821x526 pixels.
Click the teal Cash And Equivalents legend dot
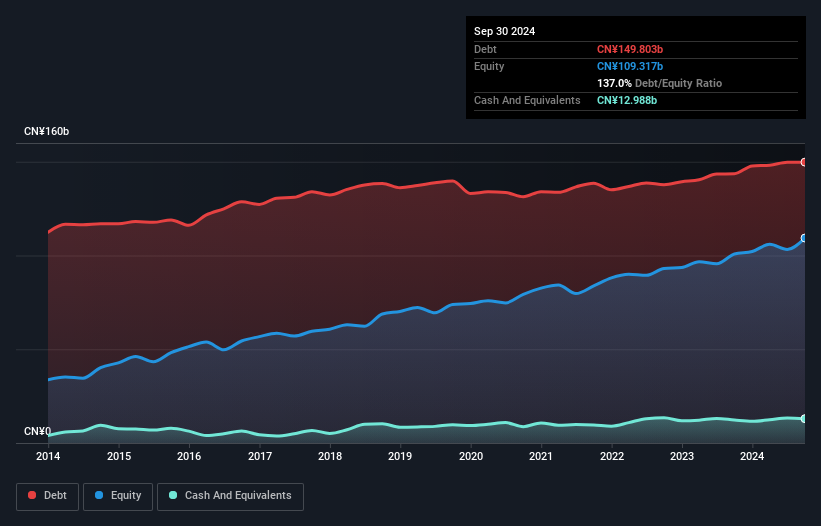[x=173, y=495]
